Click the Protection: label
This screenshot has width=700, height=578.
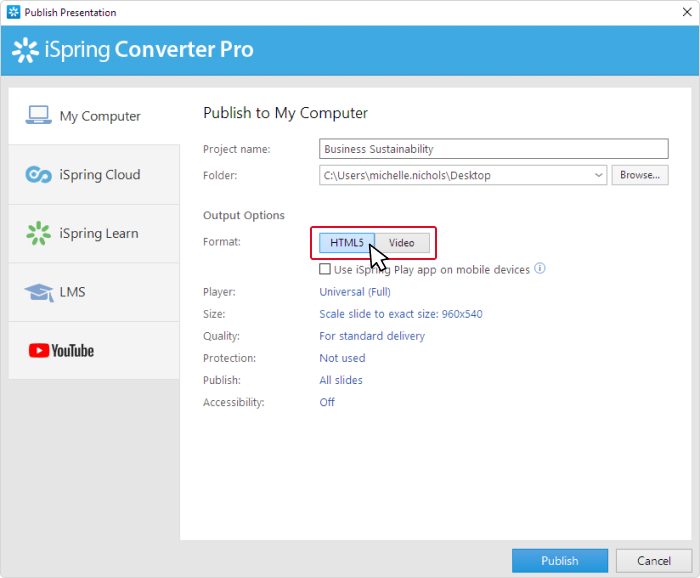(x=229, y=358)
